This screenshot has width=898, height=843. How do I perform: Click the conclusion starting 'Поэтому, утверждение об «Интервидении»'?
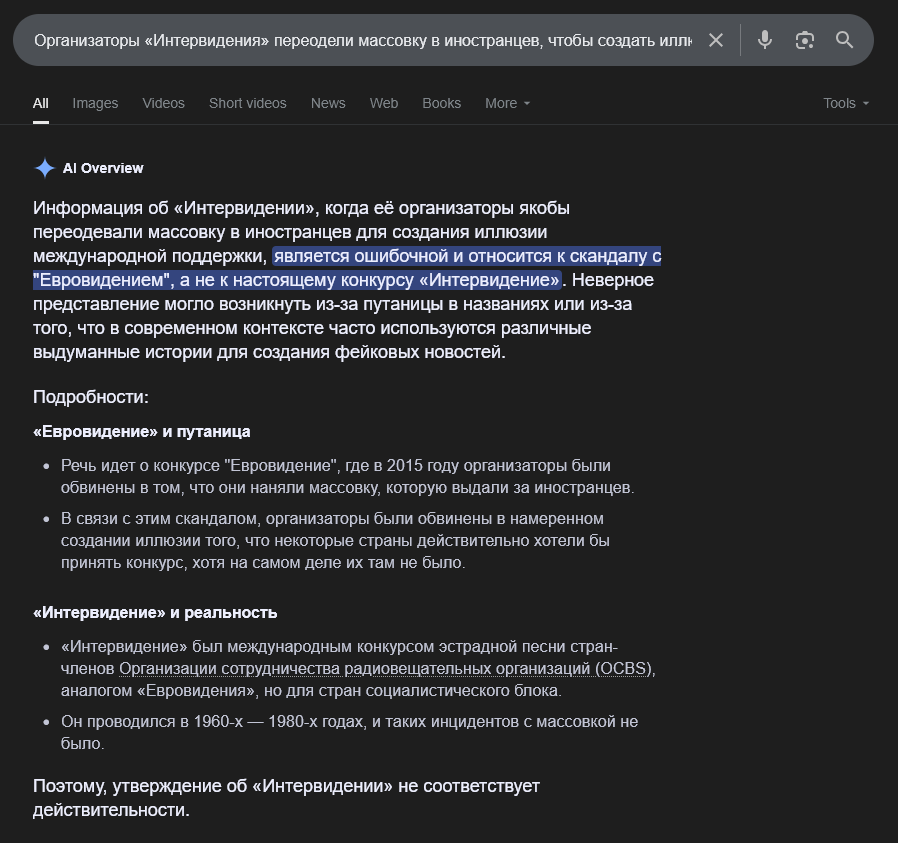coord(286,798)
